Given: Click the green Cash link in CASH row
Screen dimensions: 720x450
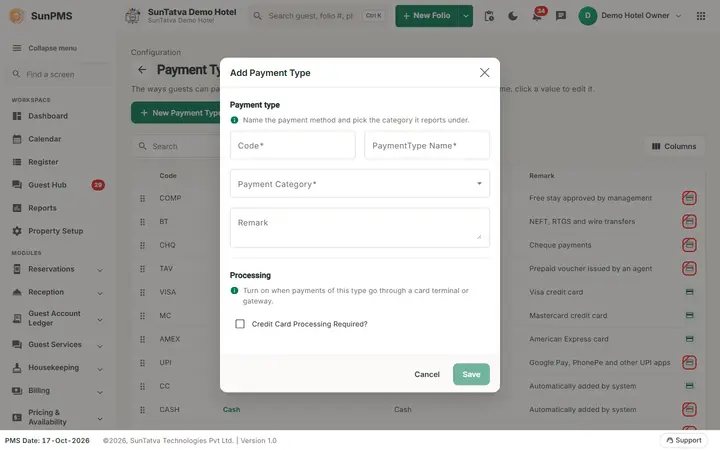Looking at the screenshot, I should point(231,410).
